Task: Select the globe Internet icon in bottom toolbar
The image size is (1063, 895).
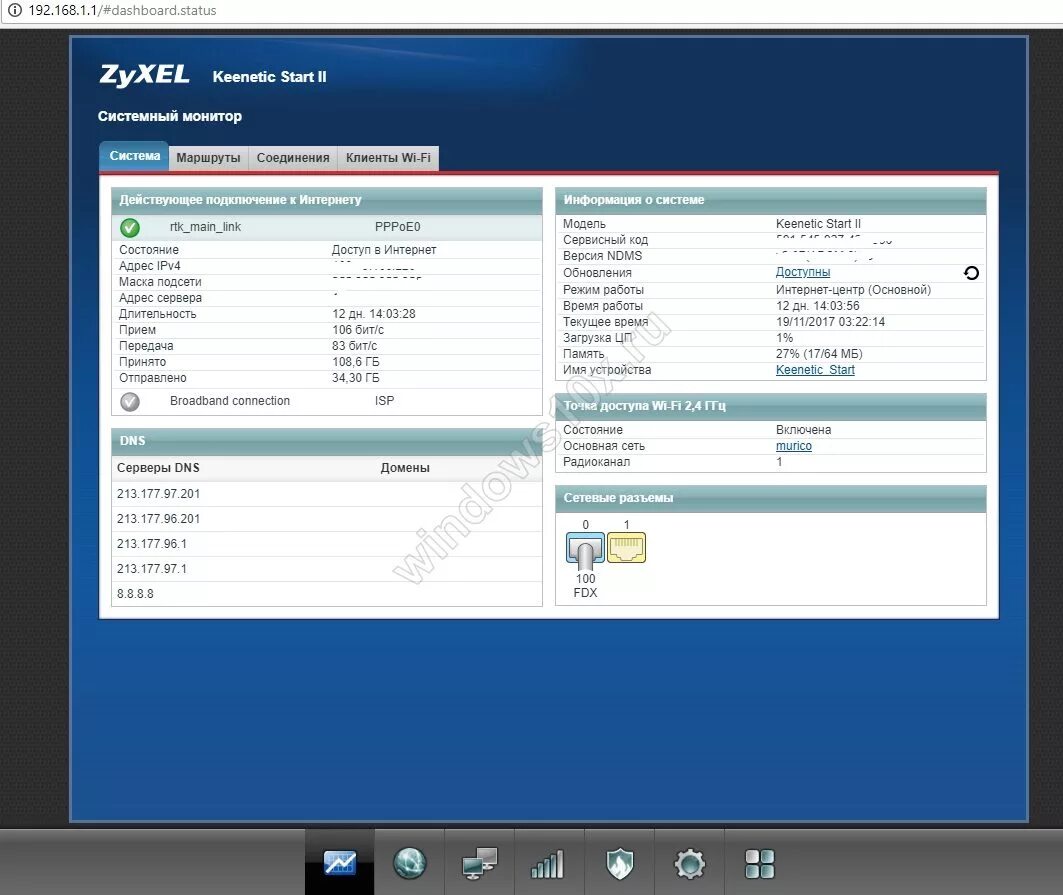Action: (x=409, y=861)
